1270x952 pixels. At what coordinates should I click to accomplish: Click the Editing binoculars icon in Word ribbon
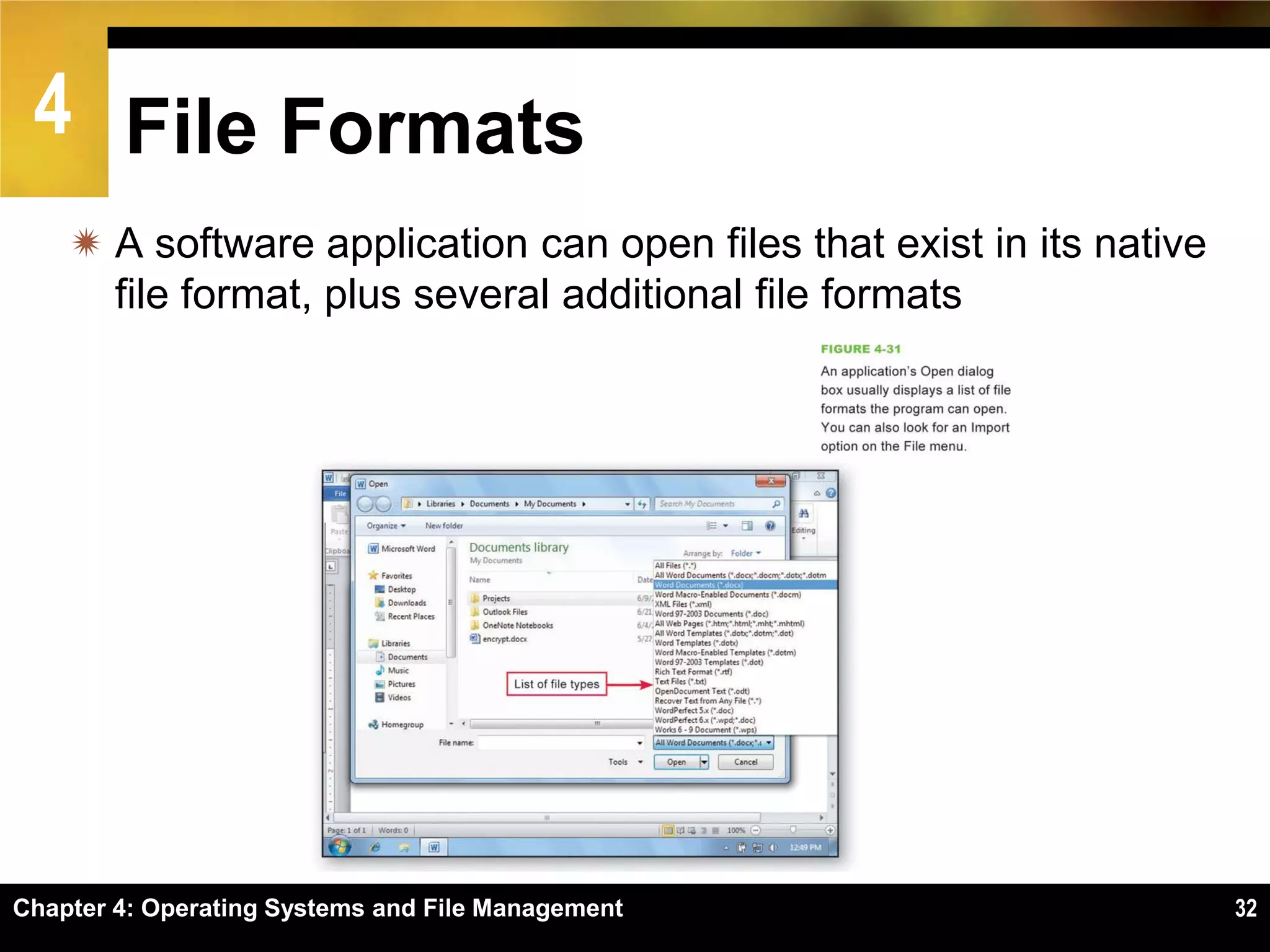click(804, 513)
